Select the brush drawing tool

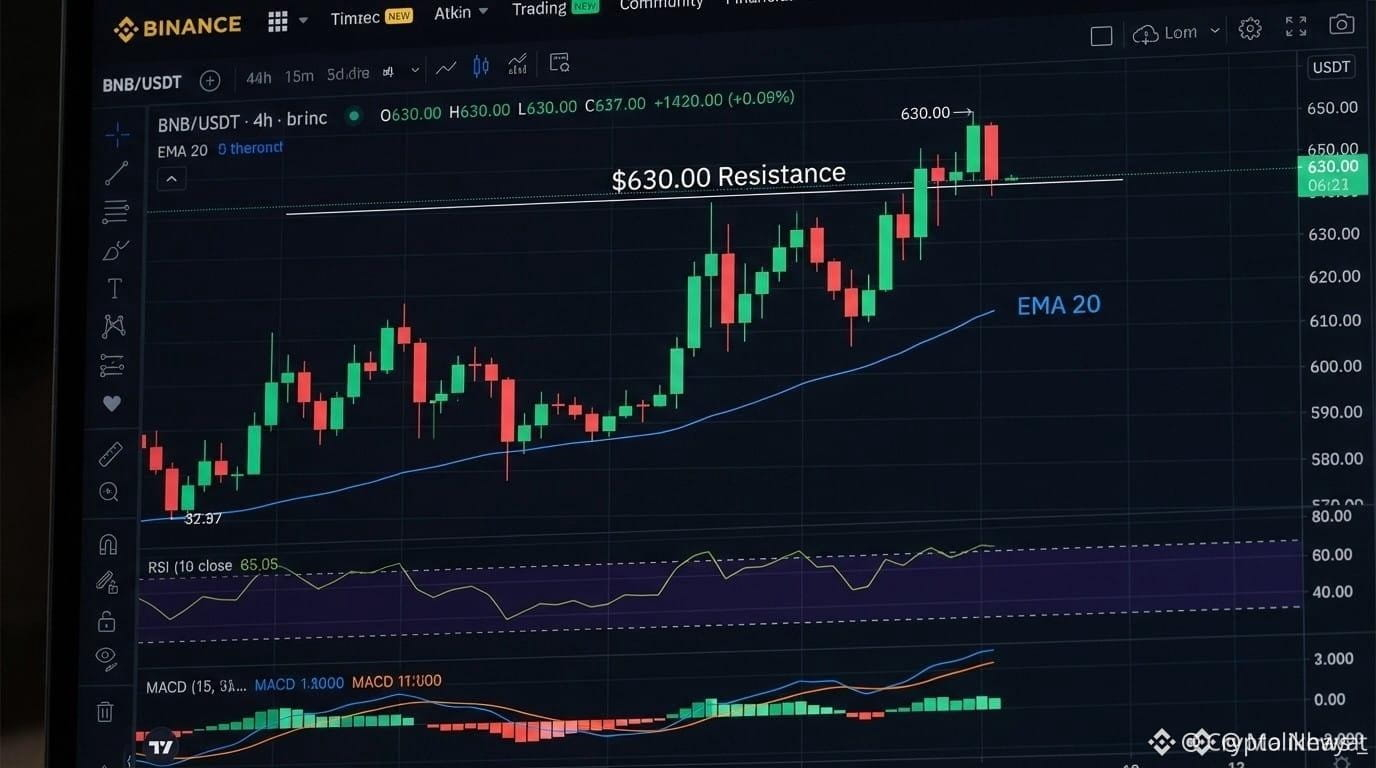point(116,250)
